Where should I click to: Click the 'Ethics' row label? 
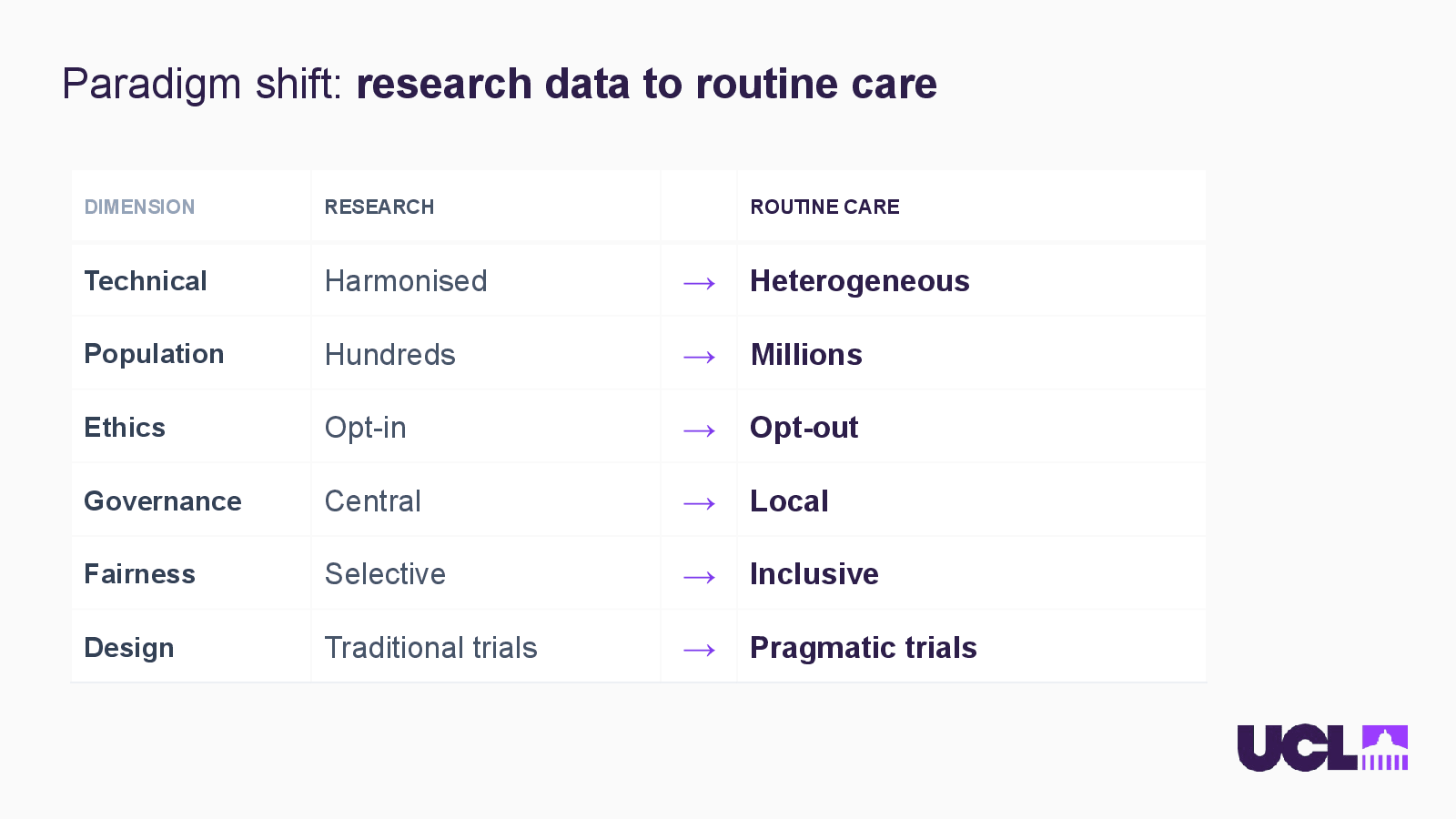pos(125,428)
